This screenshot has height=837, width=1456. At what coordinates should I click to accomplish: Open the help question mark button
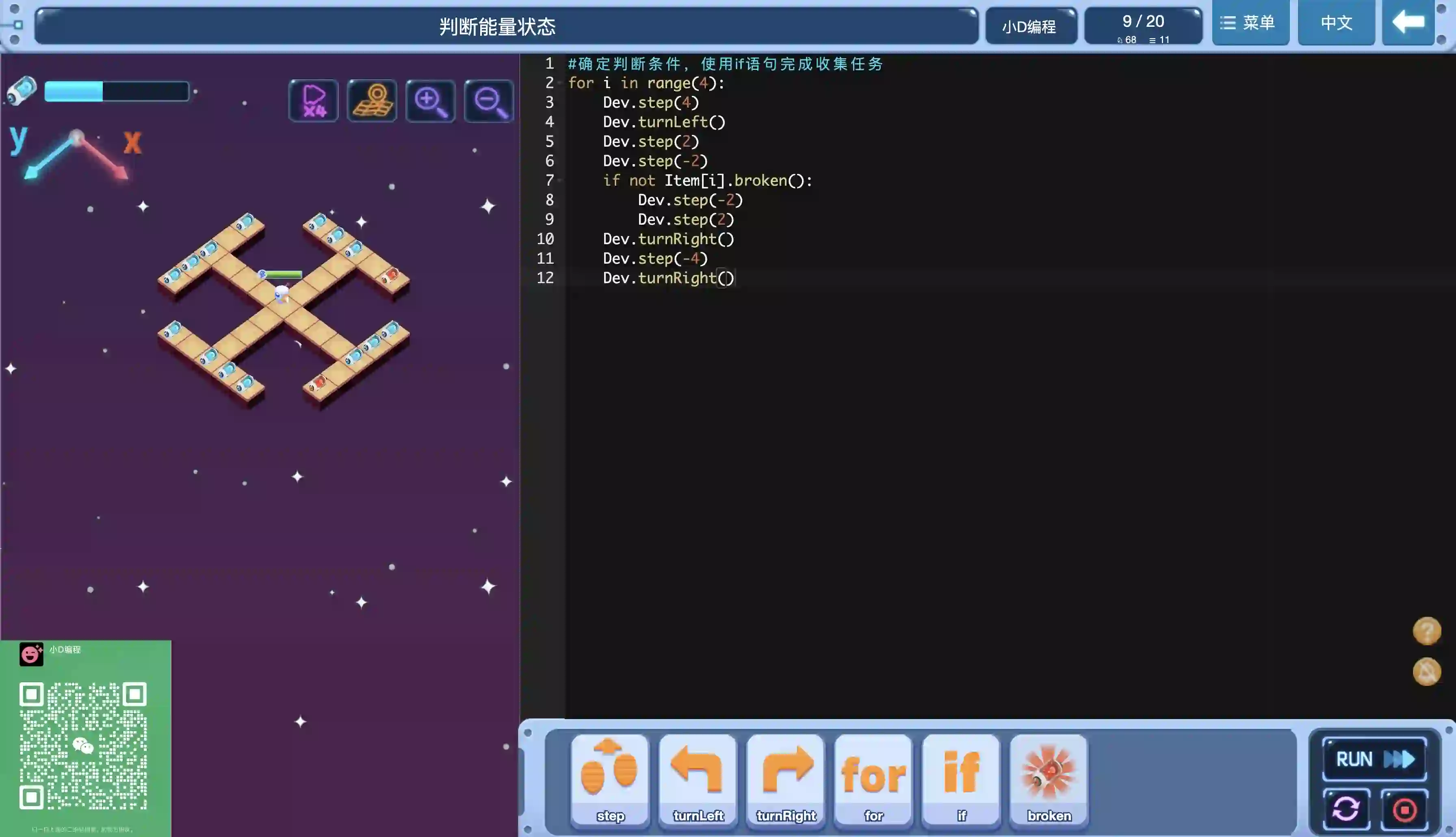coord(1427,631)
